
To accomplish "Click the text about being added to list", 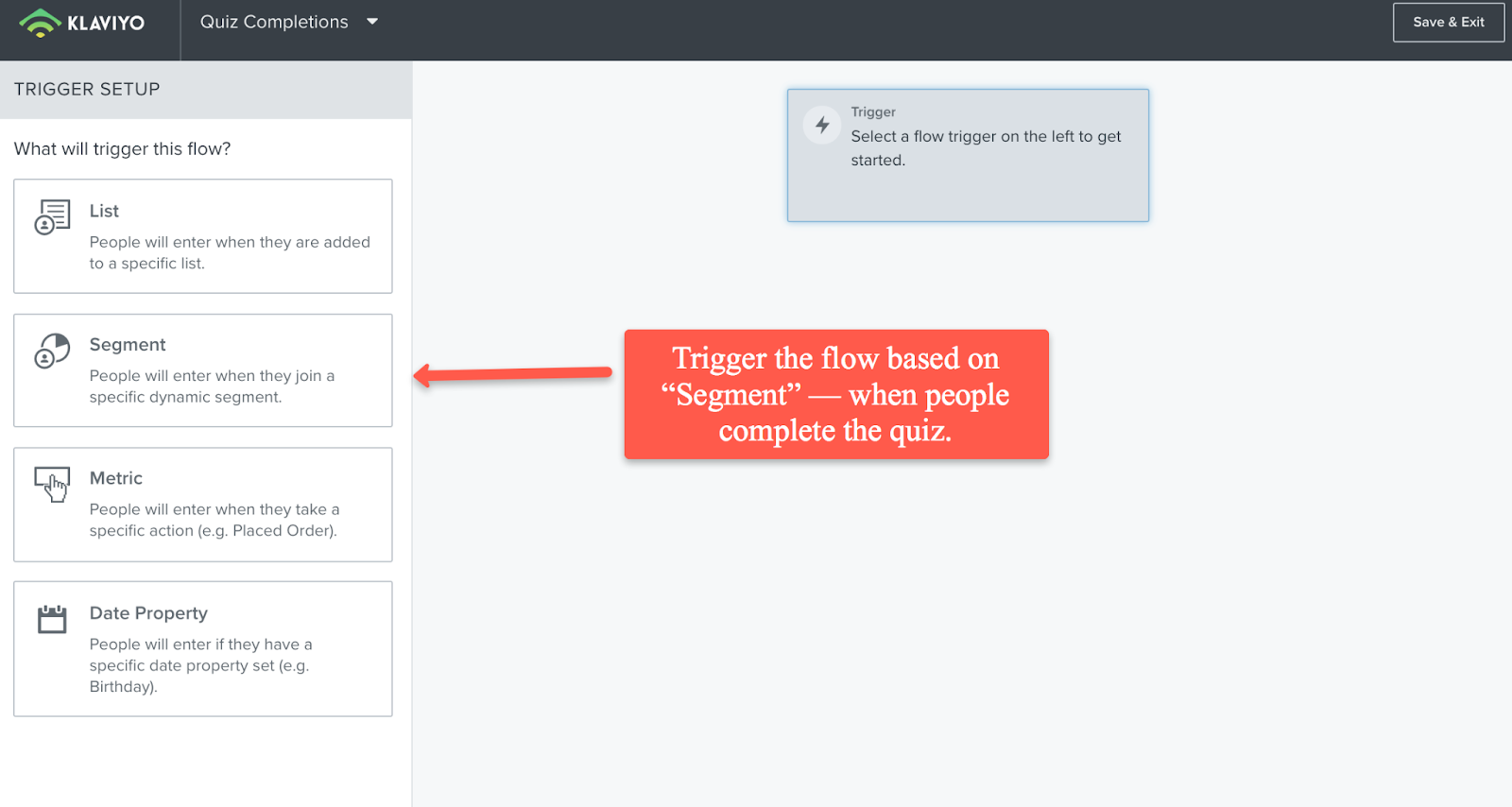I will tap(230, 252).
